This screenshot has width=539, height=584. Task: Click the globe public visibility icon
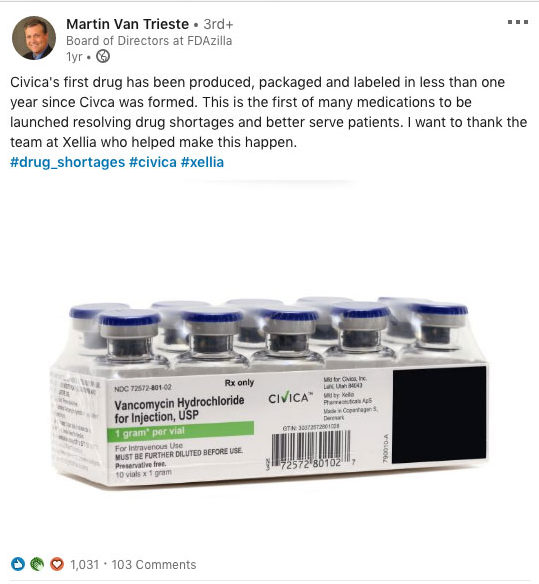pos(103,56)
